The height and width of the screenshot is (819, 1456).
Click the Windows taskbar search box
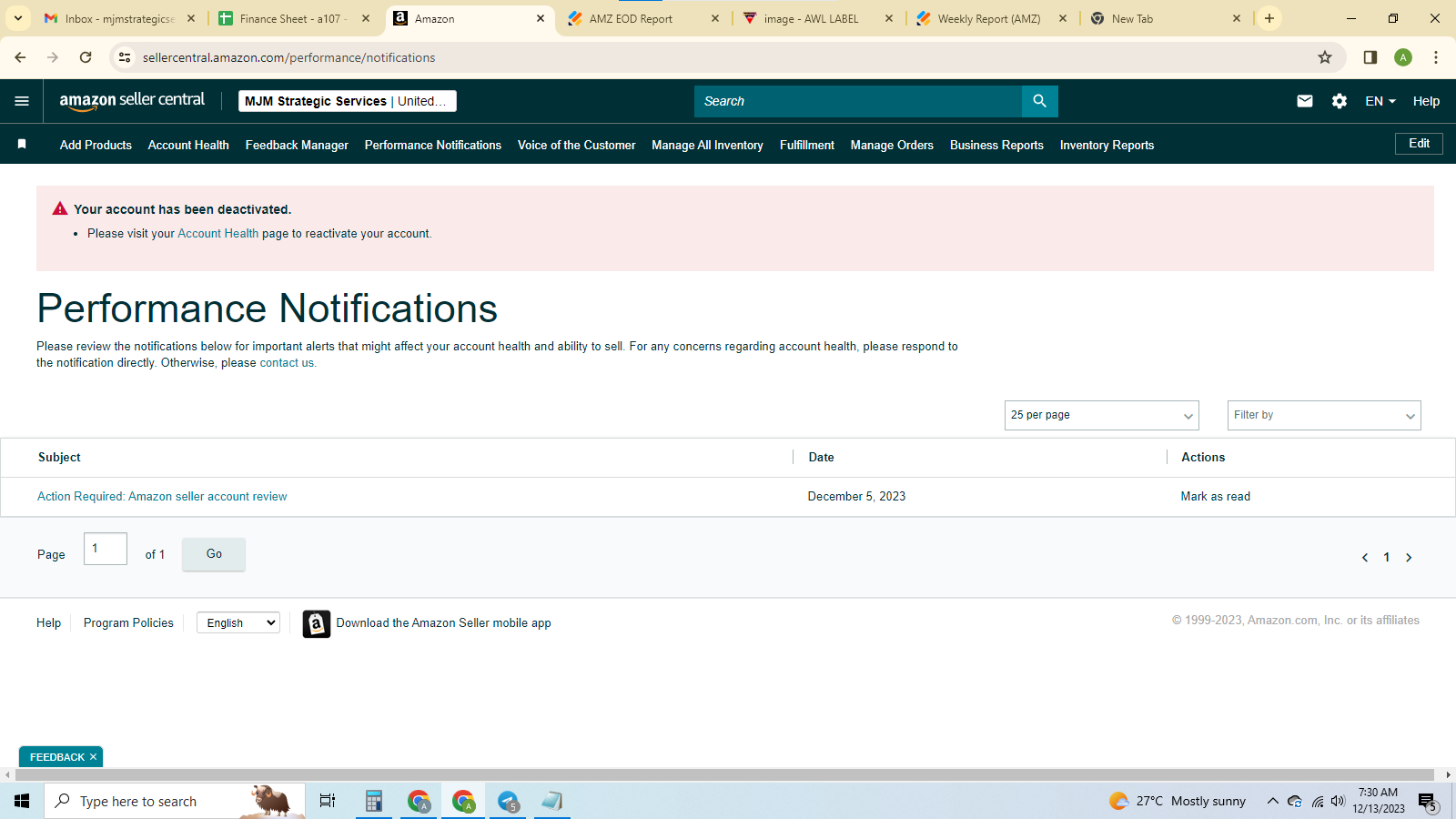tap(175, 801)
